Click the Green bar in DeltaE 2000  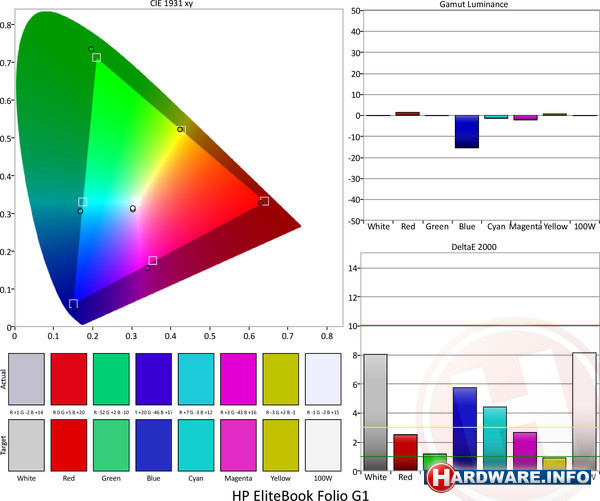tap(435, 462)
